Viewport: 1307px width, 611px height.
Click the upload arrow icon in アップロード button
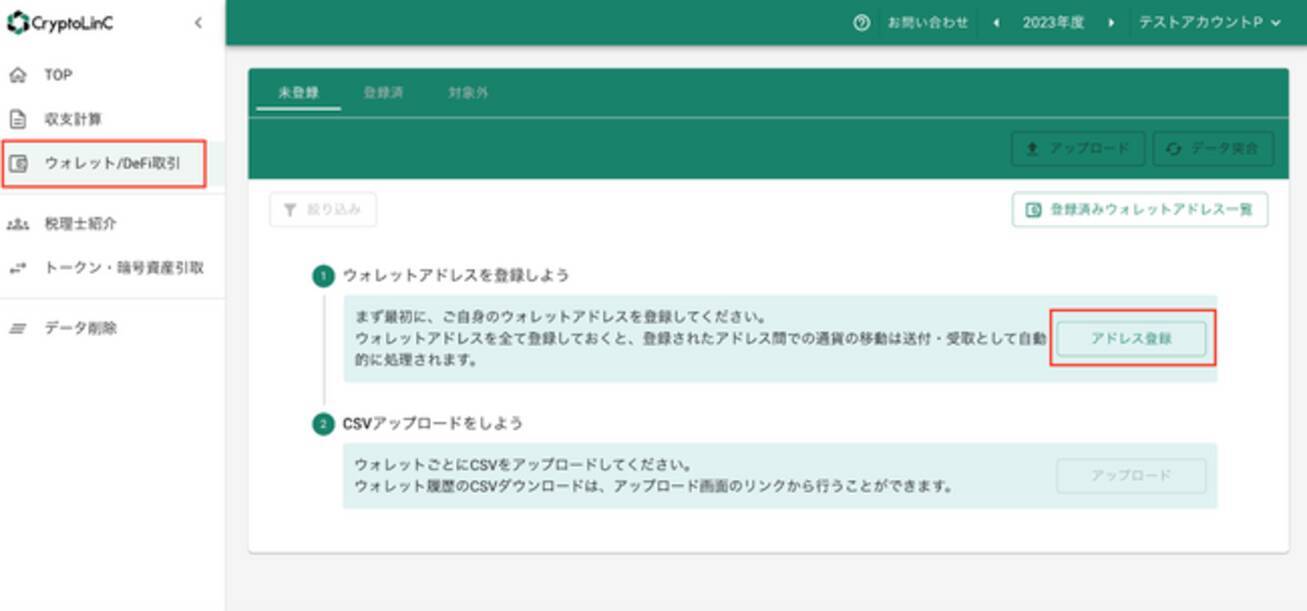pyautogui.click(x=1032, y=149)
